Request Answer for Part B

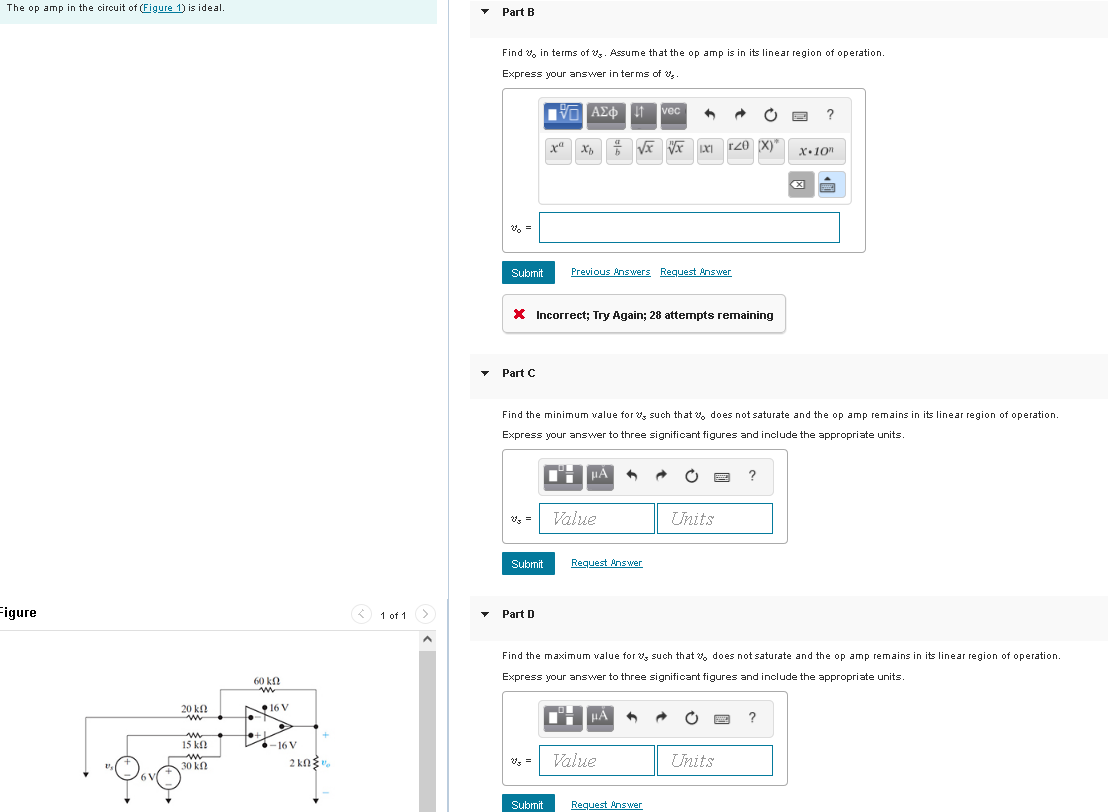tap(695, 272)
